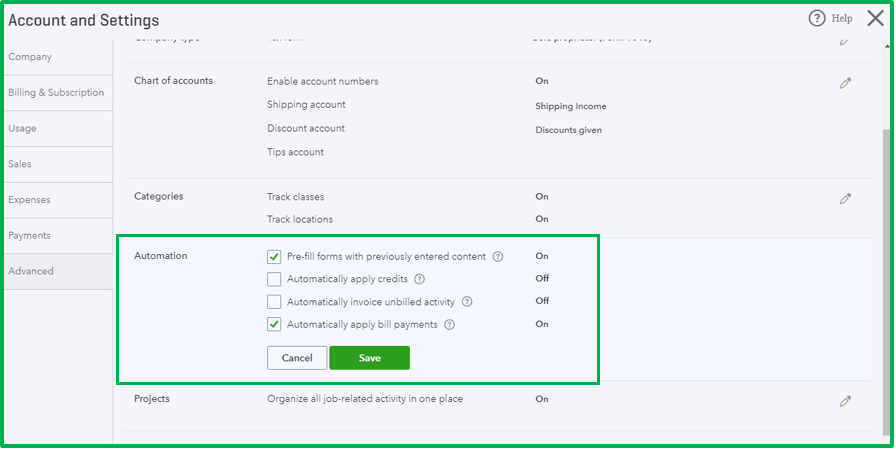Viewport: 896px width, 450px height.
Task: Edit the Categories section pencil icon
Action: [x=845, y=199]
